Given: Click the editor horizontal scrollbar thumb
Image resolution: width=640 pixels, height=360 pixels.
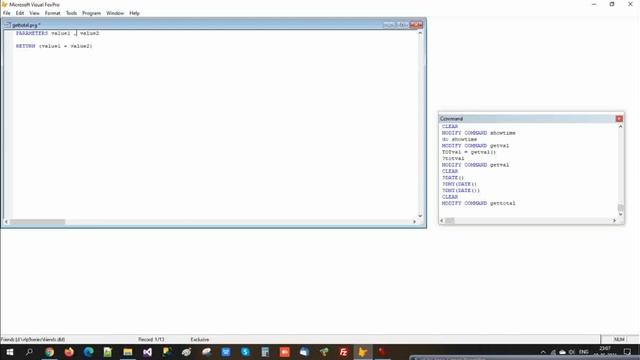Looking at the screenshot, I should click(x=37, y=222).
